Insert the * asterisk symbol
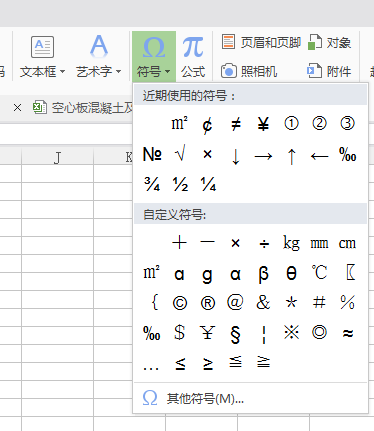Image resolution: width=374 pixels, height=431 pixels. (291, 303)
